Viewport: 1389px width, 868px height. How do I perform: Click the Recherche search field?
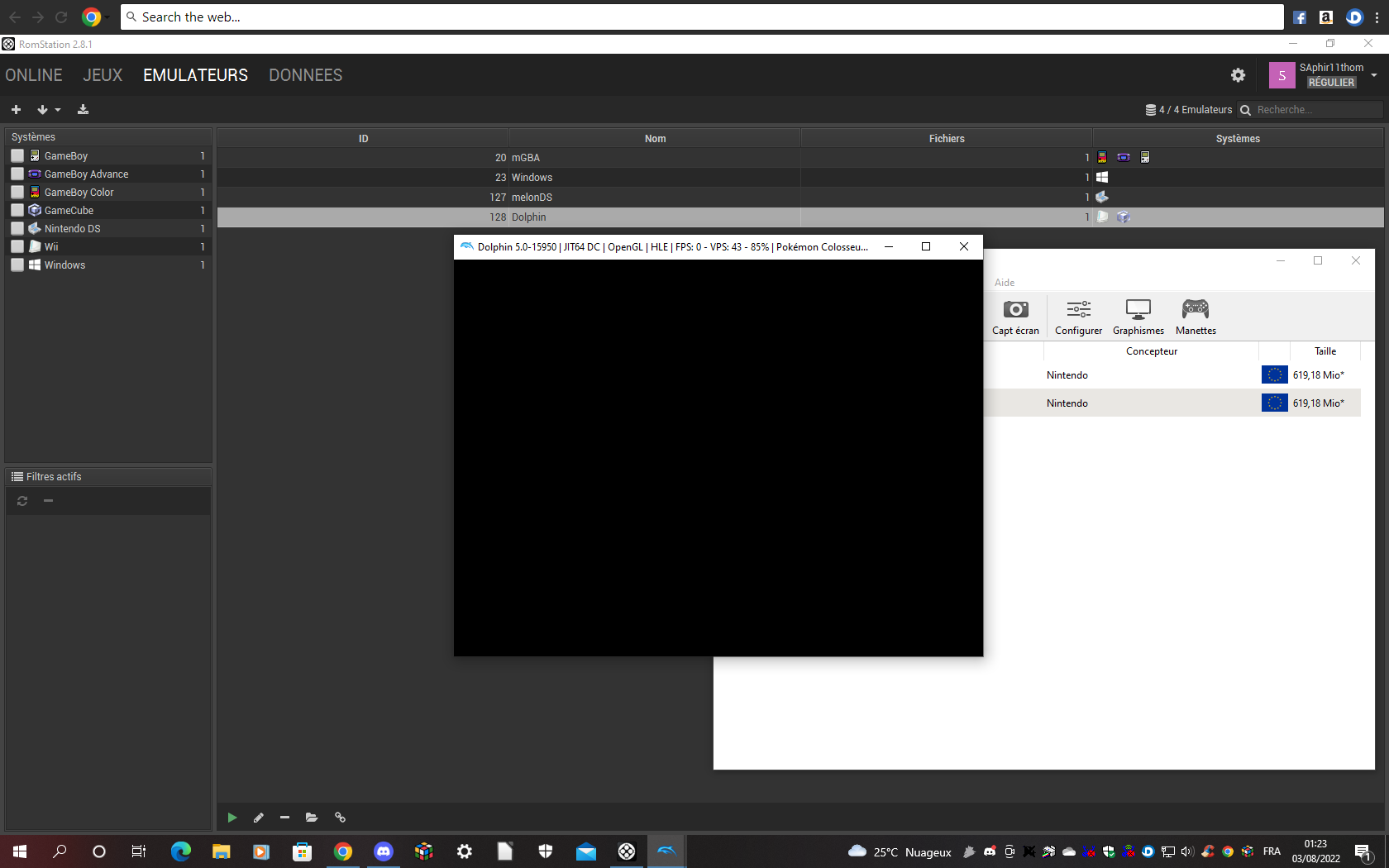(1318, 110)
